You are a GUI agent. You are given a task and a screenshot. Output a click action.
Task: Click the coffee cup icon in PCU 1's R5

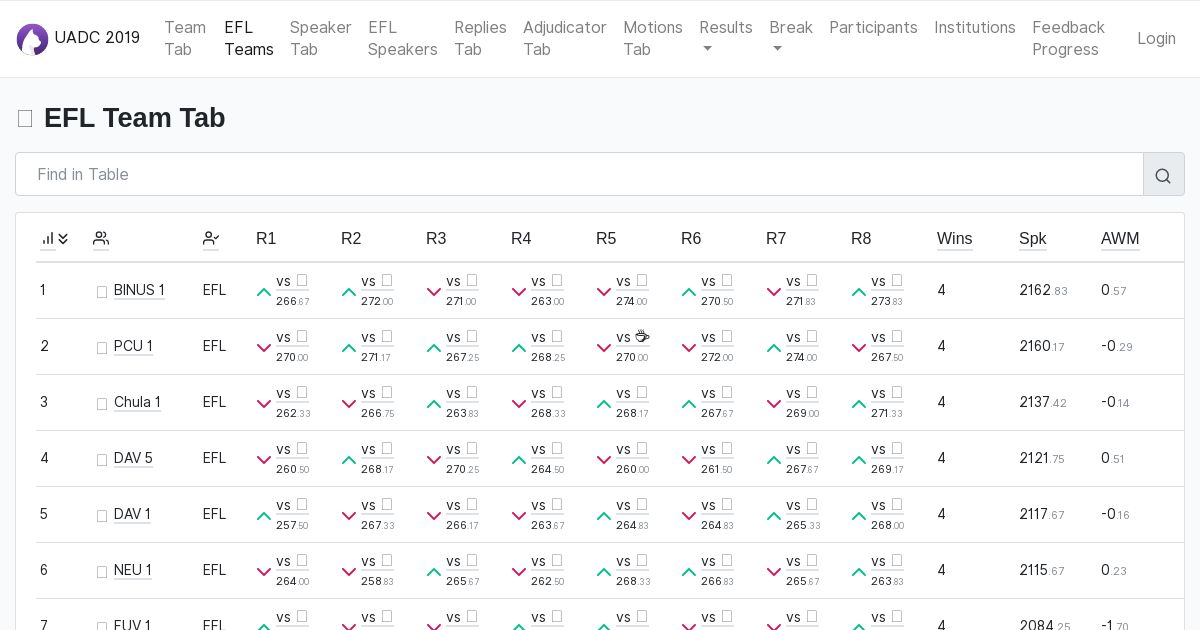[642, 337]
